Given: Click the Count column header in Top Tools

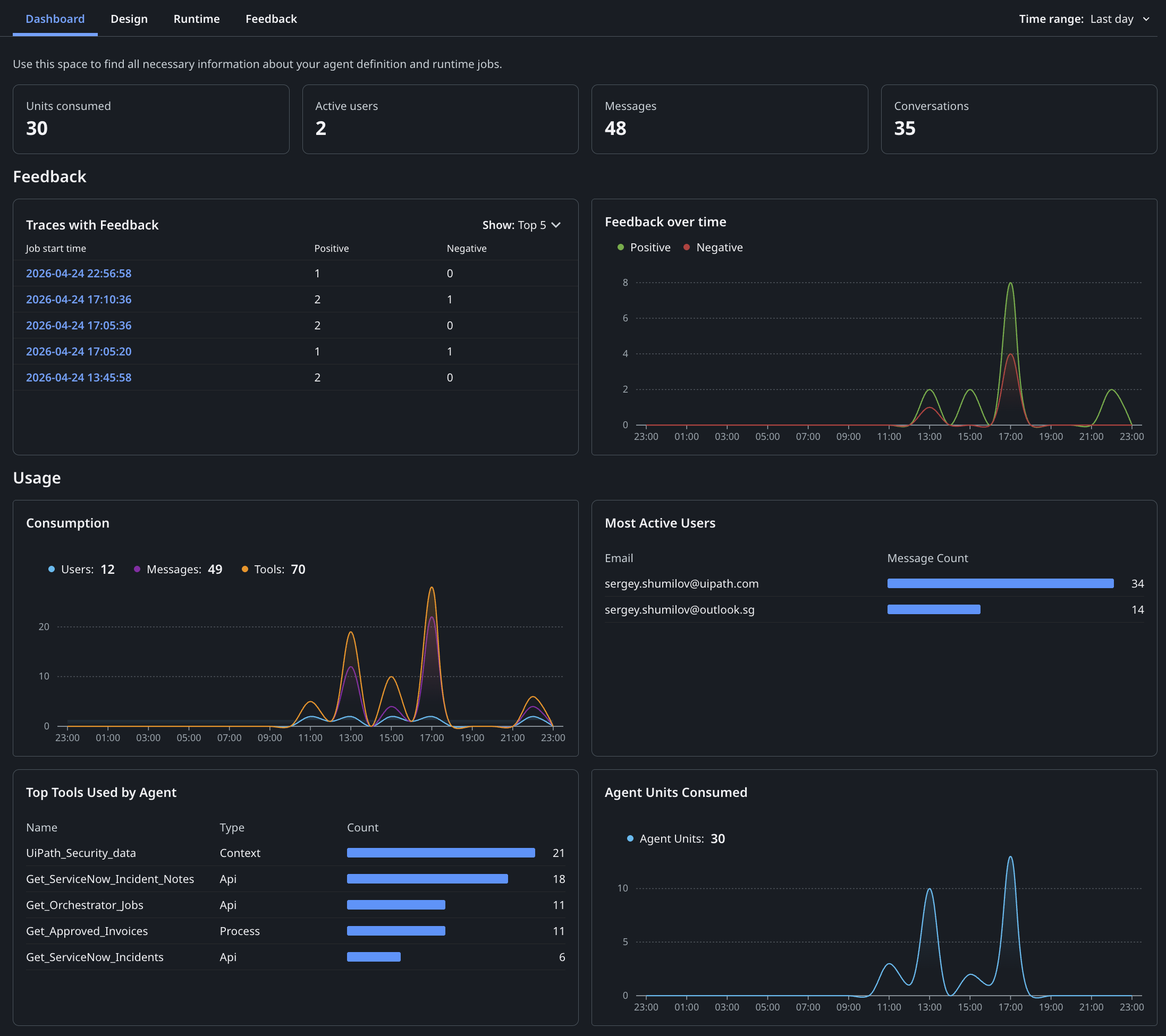Looking at the screenshot, I should pyautogui.click(x=362, y=827).
